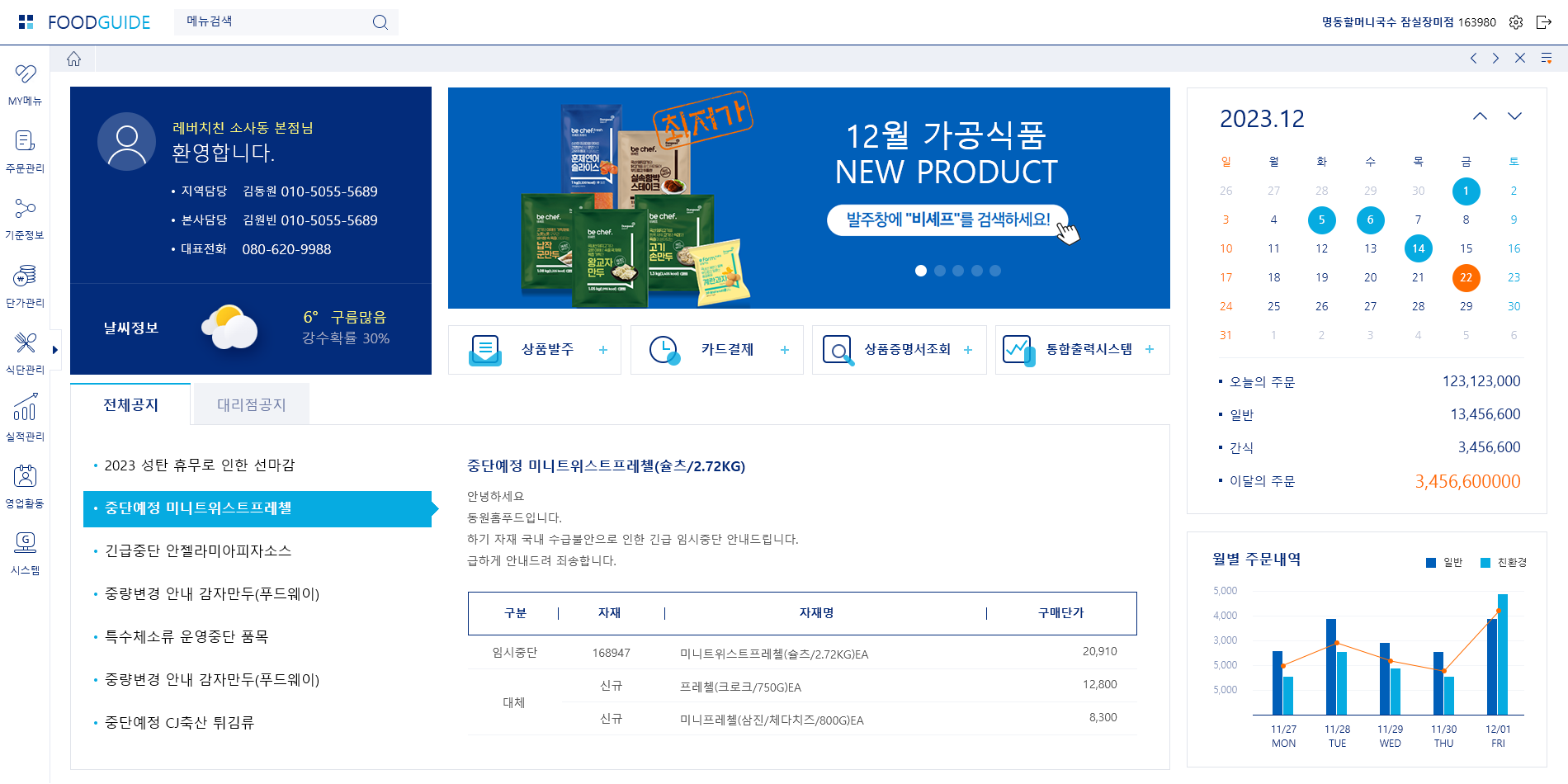Add 카드결제 with its plus button

[x=785, y=350]
